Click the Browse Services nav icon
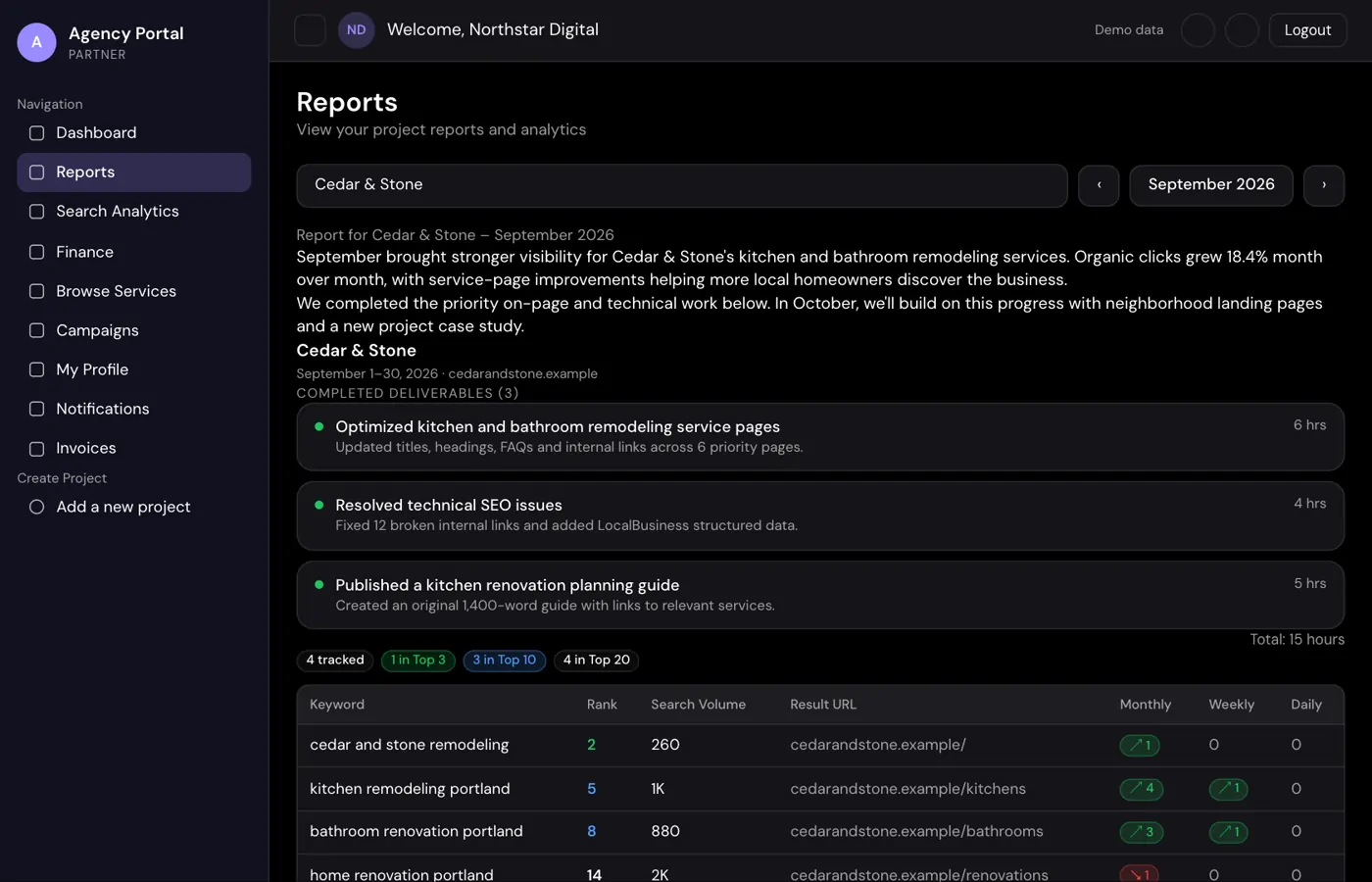The height and width of the screenshot is (882, 1372). [x=36, y=291]
